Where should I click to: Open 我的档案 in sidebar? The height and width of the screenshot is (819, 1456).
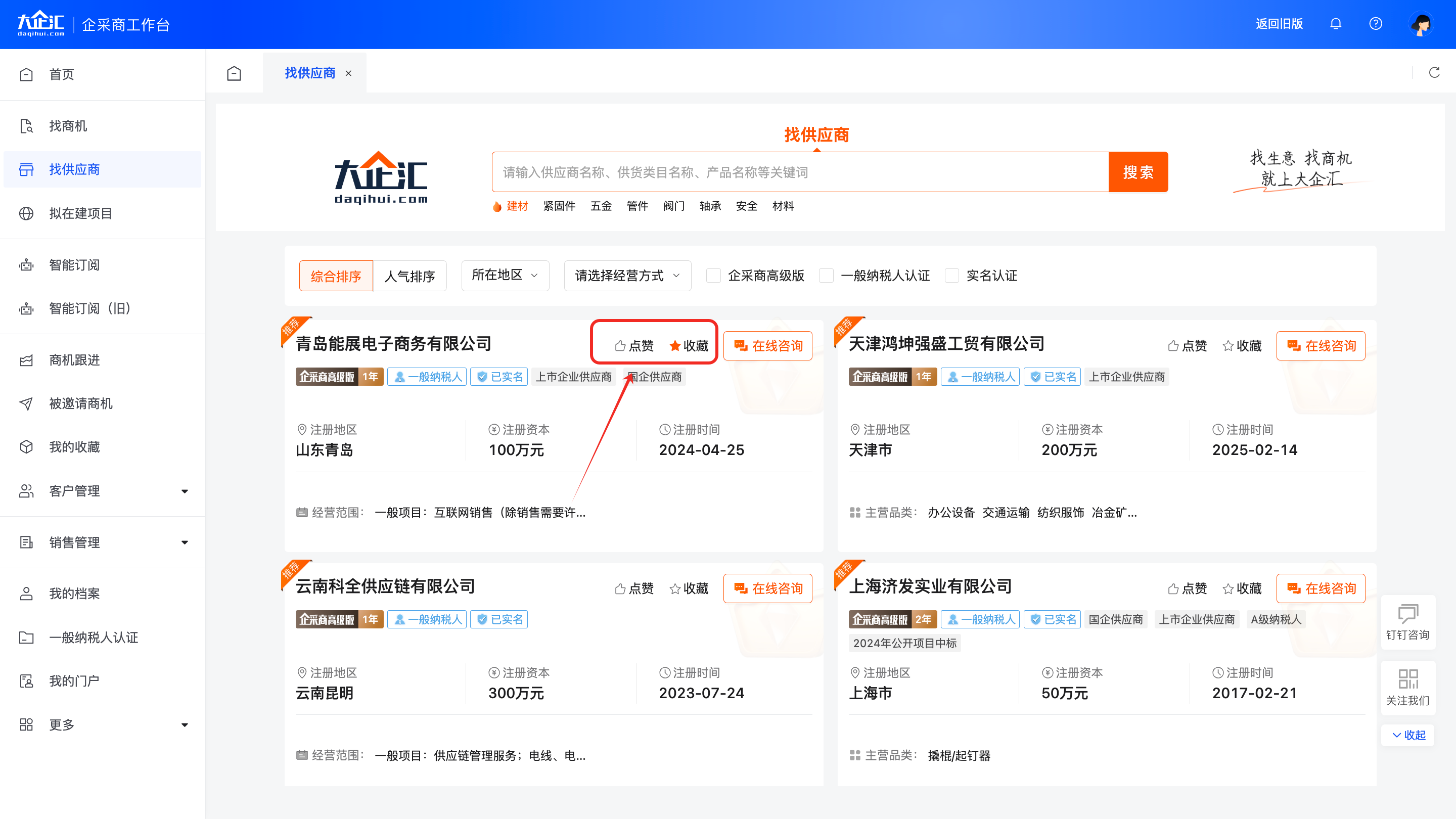pos(102,593)
